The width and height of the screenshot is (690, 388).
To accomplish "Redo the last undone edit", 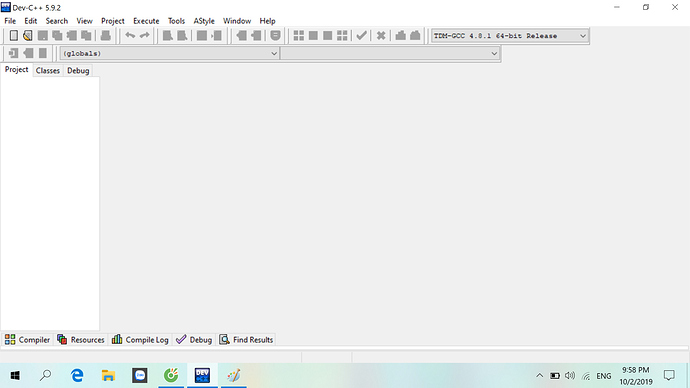I will click(144, 36).
